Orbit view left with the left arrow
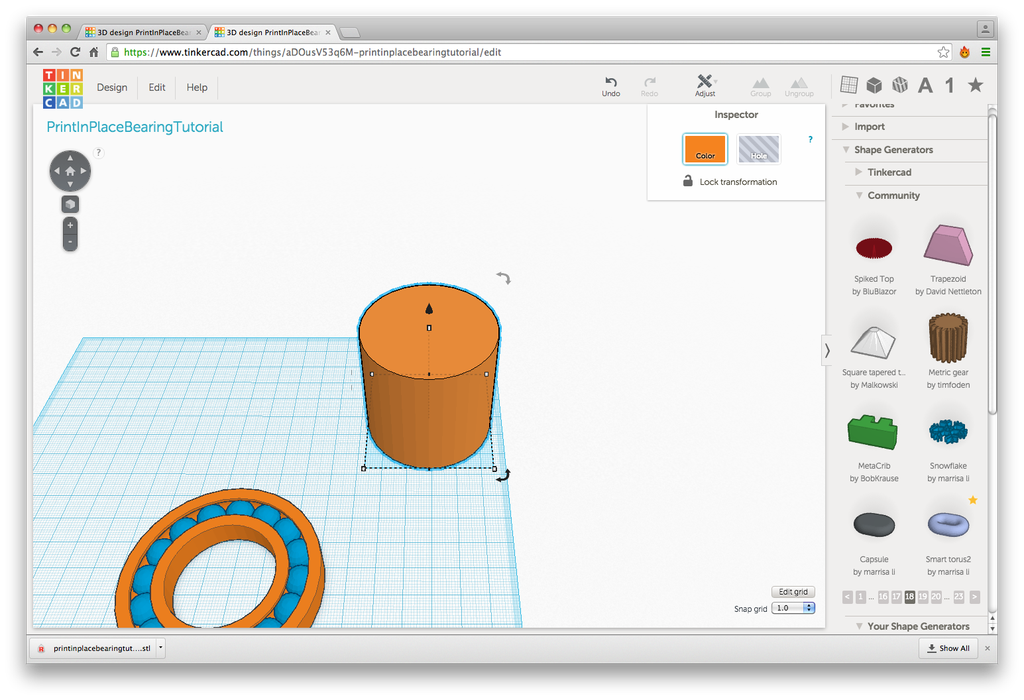Viewport: 1024px width, 700px height. [57, 171]
